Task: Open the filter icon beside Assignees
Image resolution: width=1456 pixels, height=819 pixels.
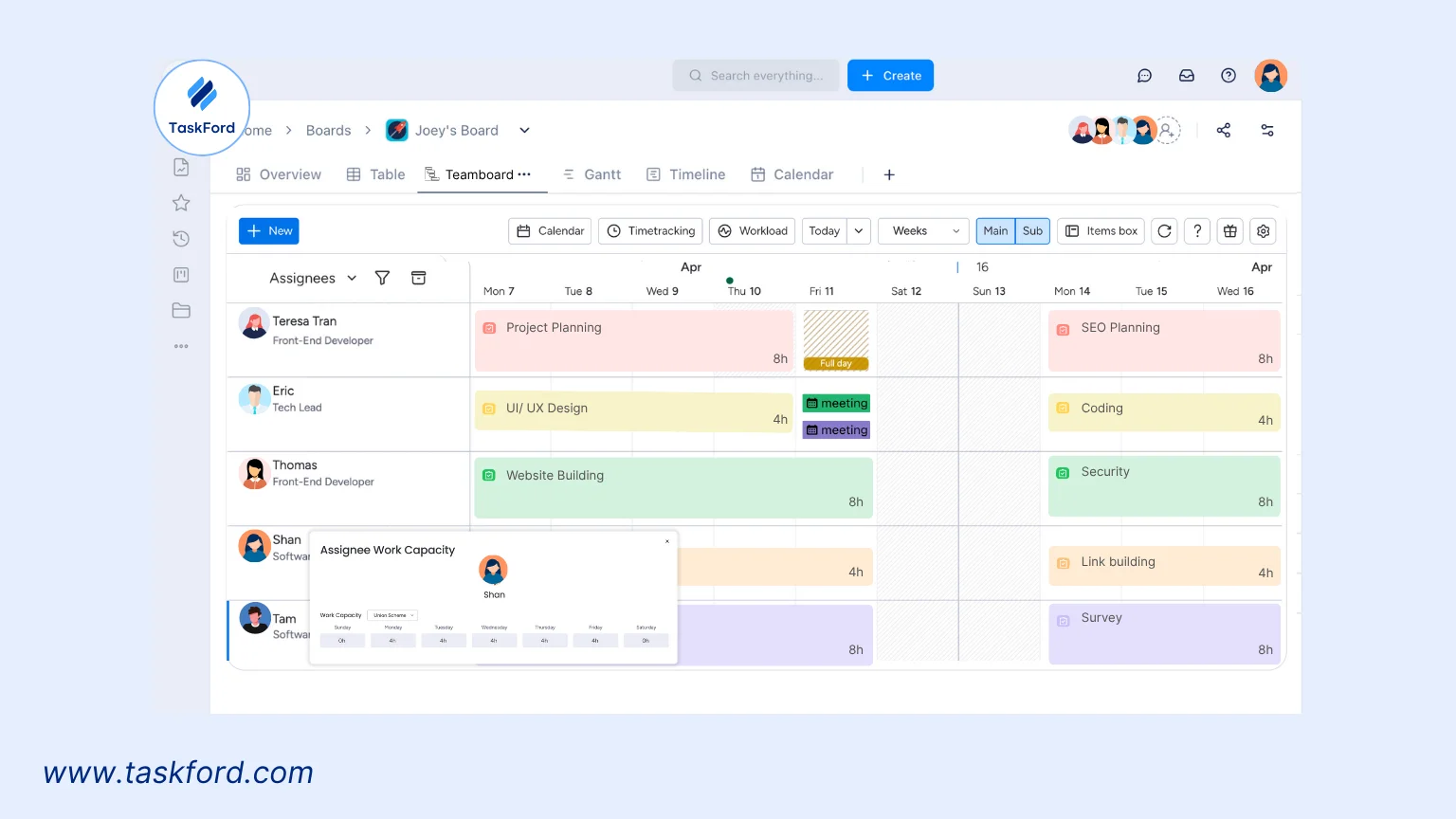Action: 382,278
